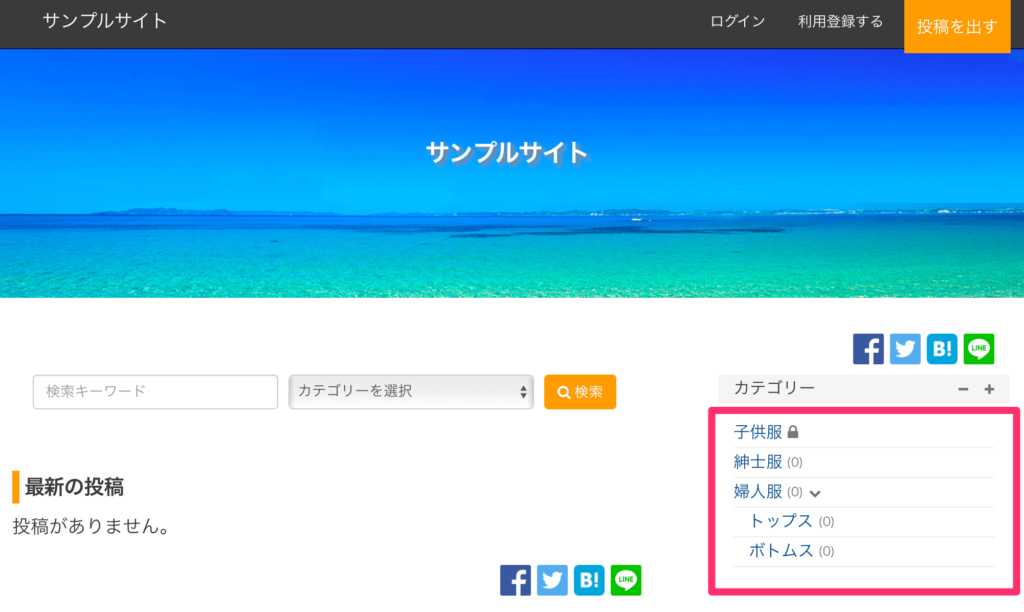Image resolution: width=1024 pixels, height=612 pixels.
Task: Share via the bottom Hatena Bookmark icon
Action: tap(589, 580)
